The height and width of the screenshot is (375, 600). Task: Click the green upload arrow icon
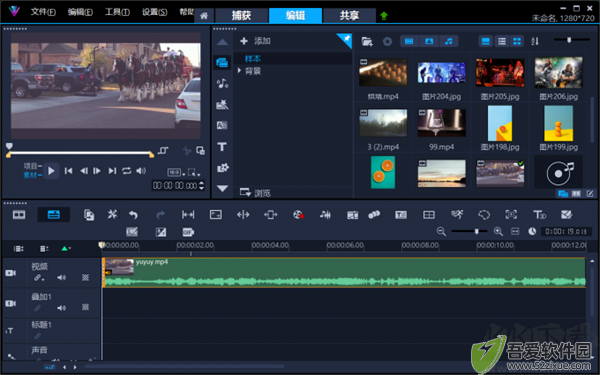[384, 16]
